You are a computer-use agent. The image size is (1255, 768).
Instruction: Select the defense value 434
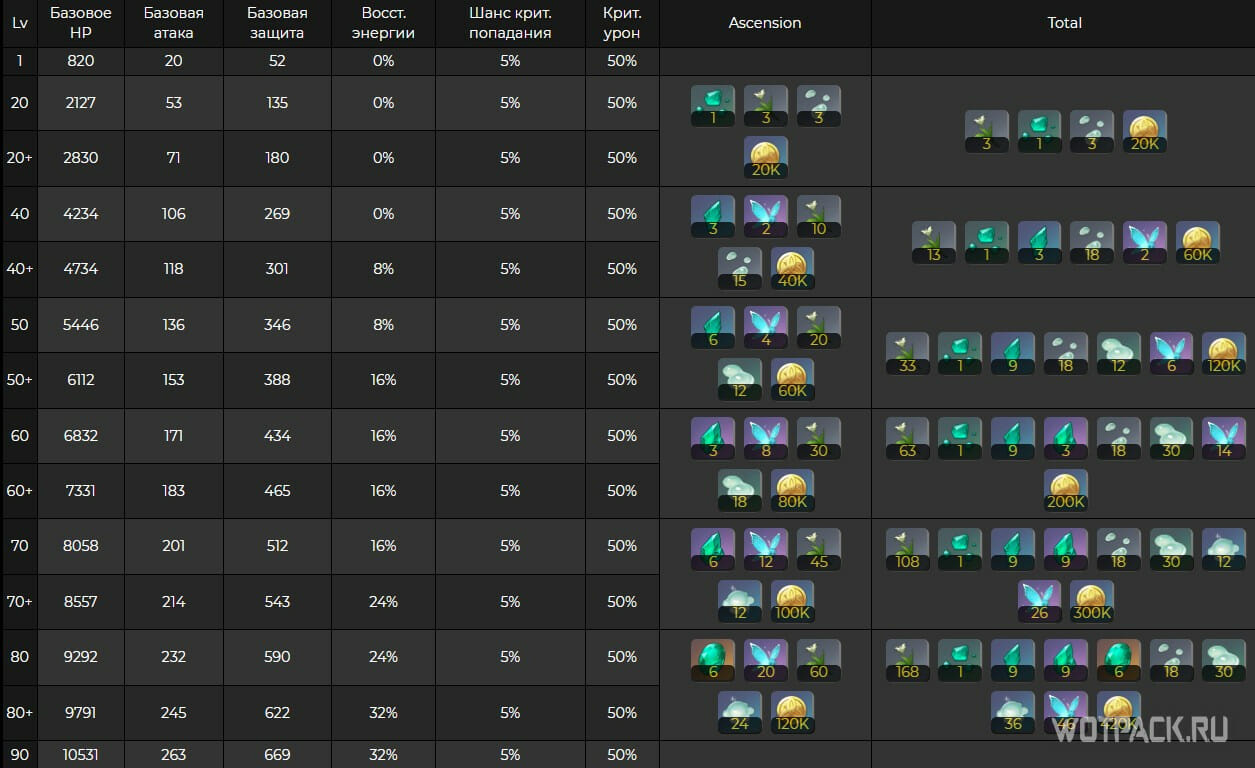click(x=277, y=436)
